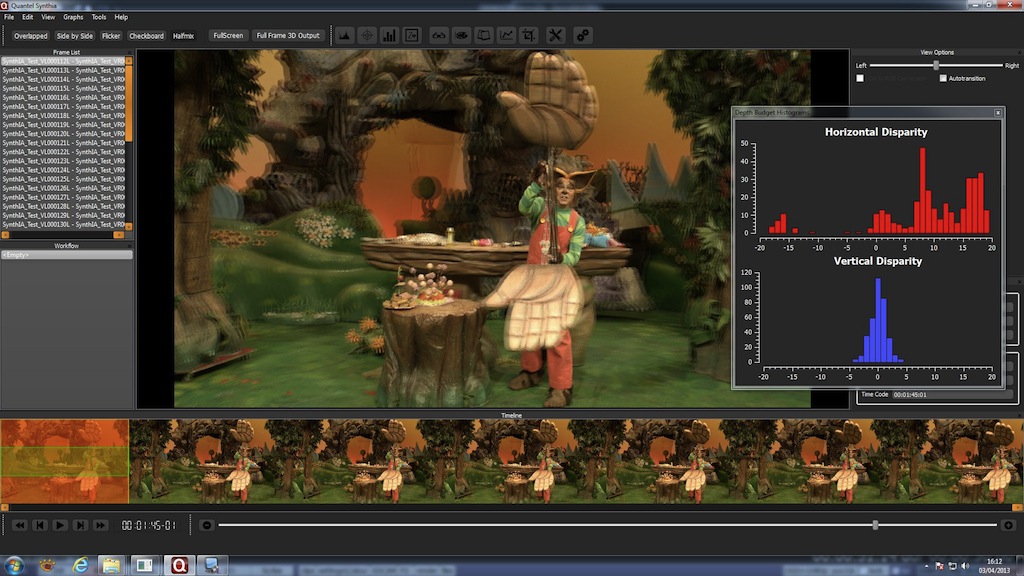Select the crop tool icon

529,35
